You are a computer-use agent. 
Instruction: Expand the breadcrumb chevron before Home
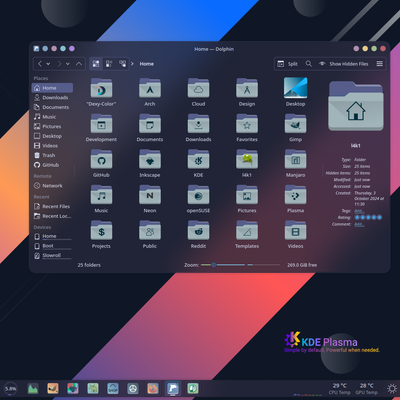132,64
